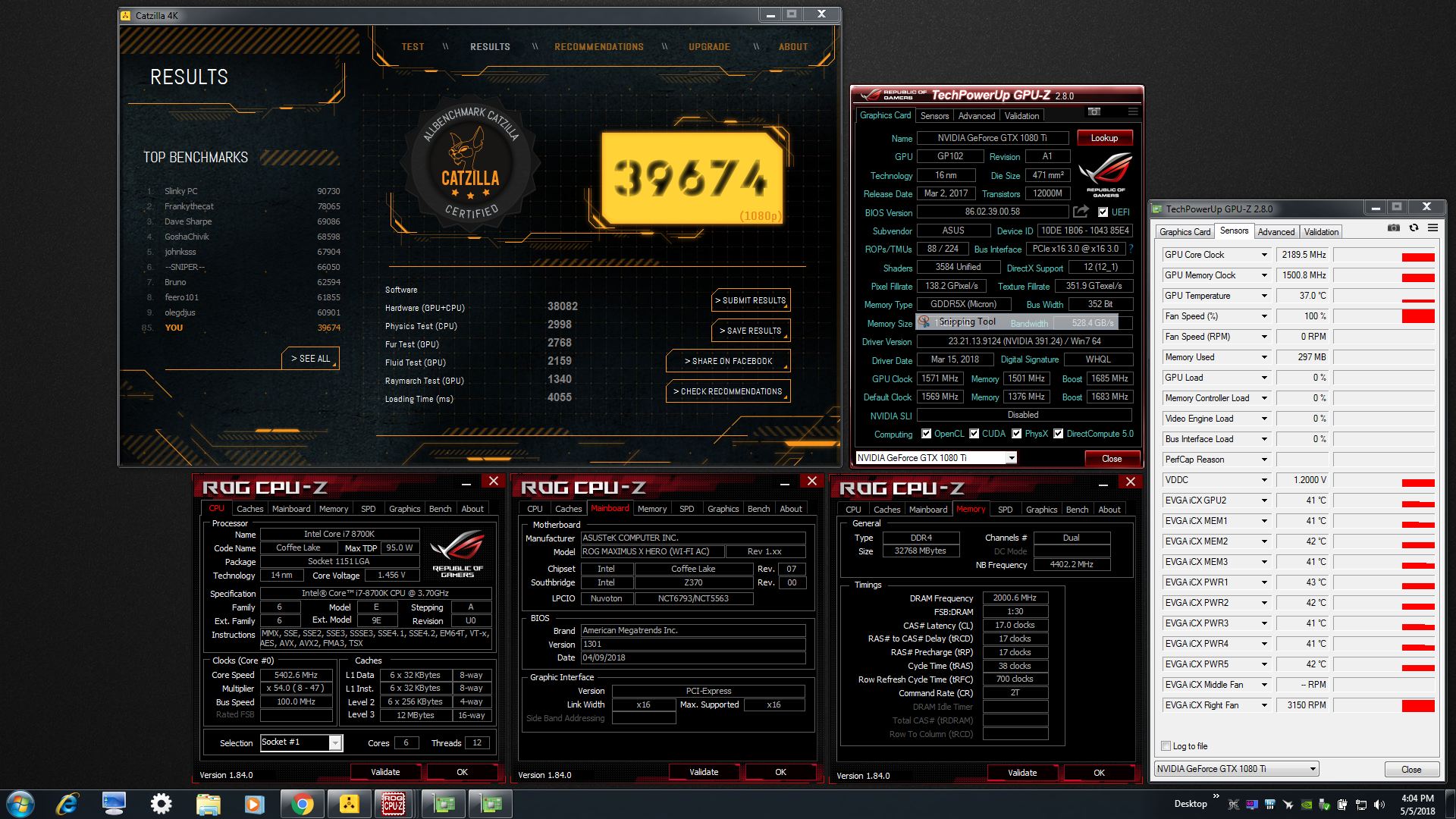Viewport: 1456px width, 819px height.
Task: Click the NVIDIA tray icon
Action: coord(1306,805)
